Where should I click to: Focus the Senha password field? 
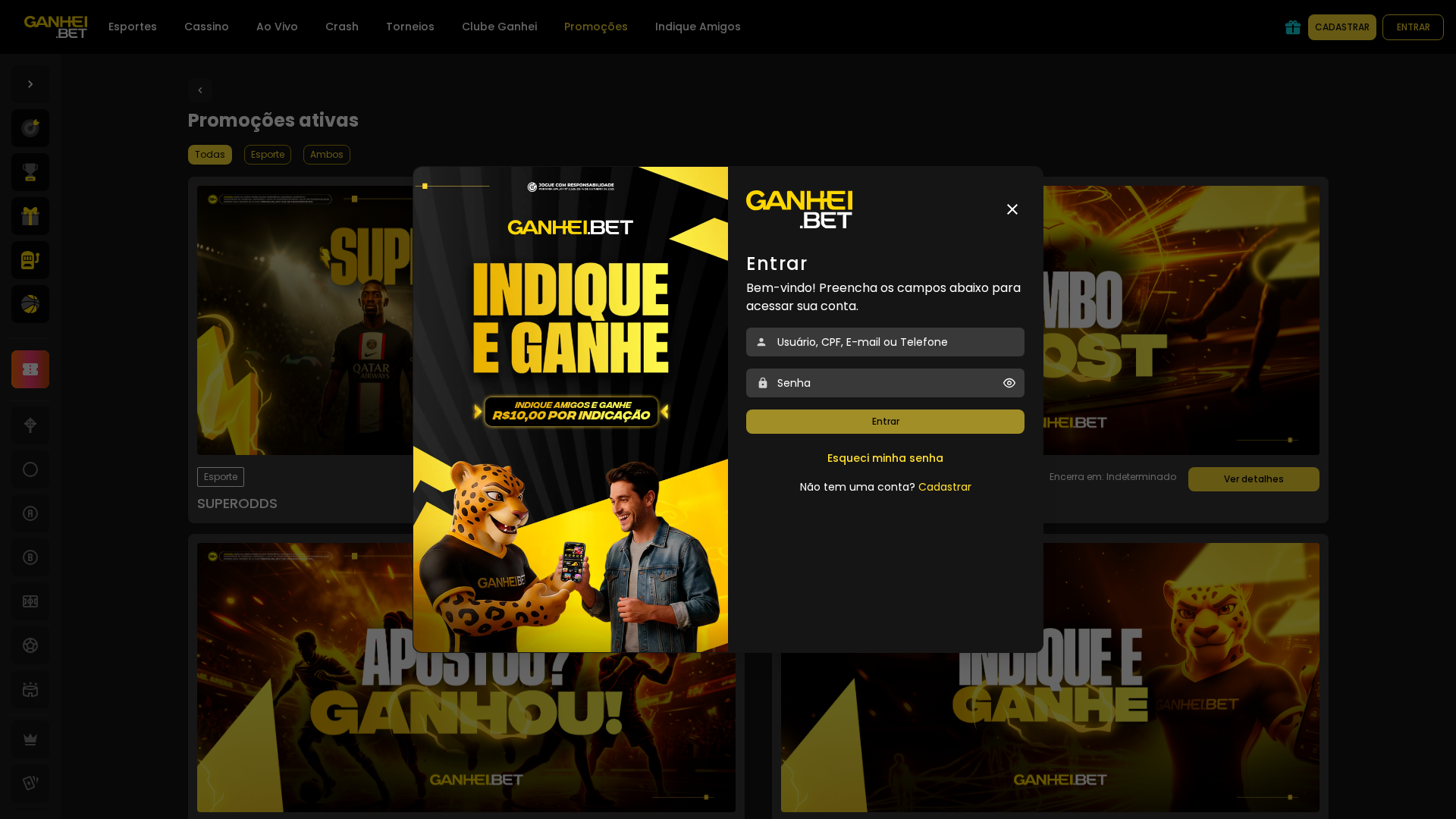tap(885, 383)
